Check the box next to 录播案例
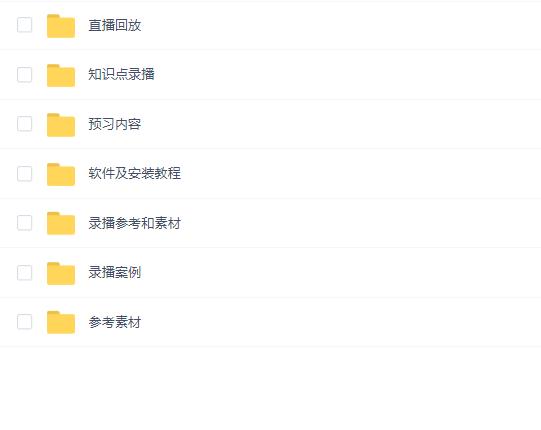The image size is (541, 430). point(24,273)
